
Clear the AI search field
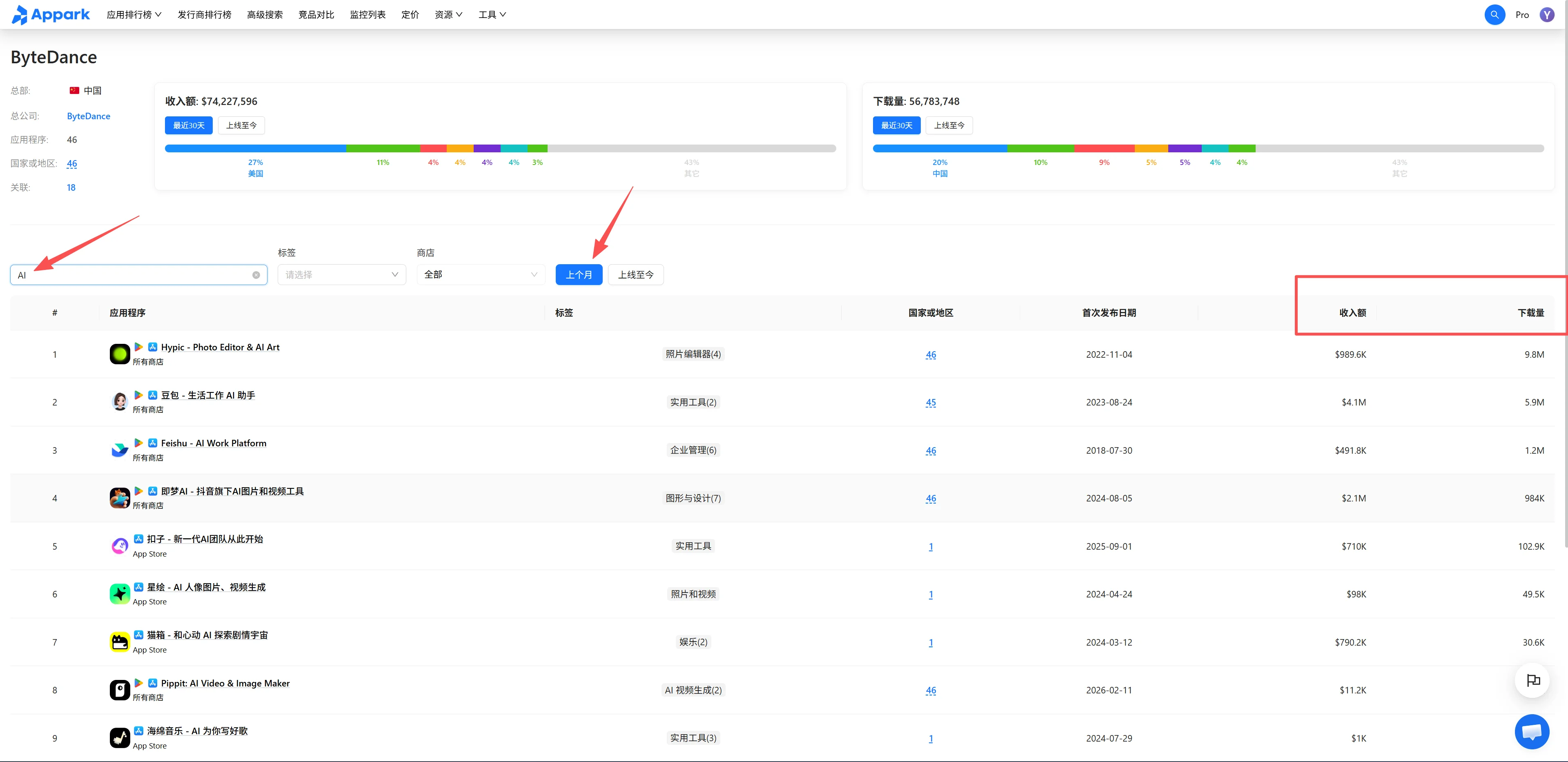[256, 275]
